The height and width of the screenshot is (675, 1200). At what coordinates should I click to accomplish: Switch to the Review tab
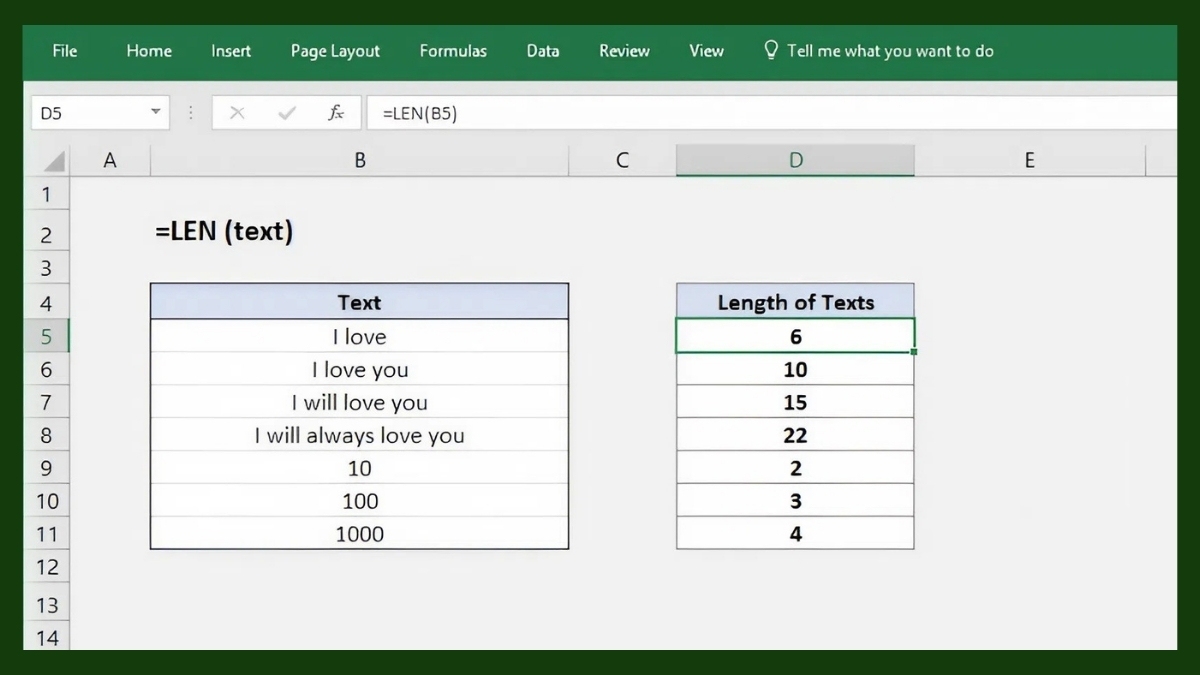pos(623,50)
